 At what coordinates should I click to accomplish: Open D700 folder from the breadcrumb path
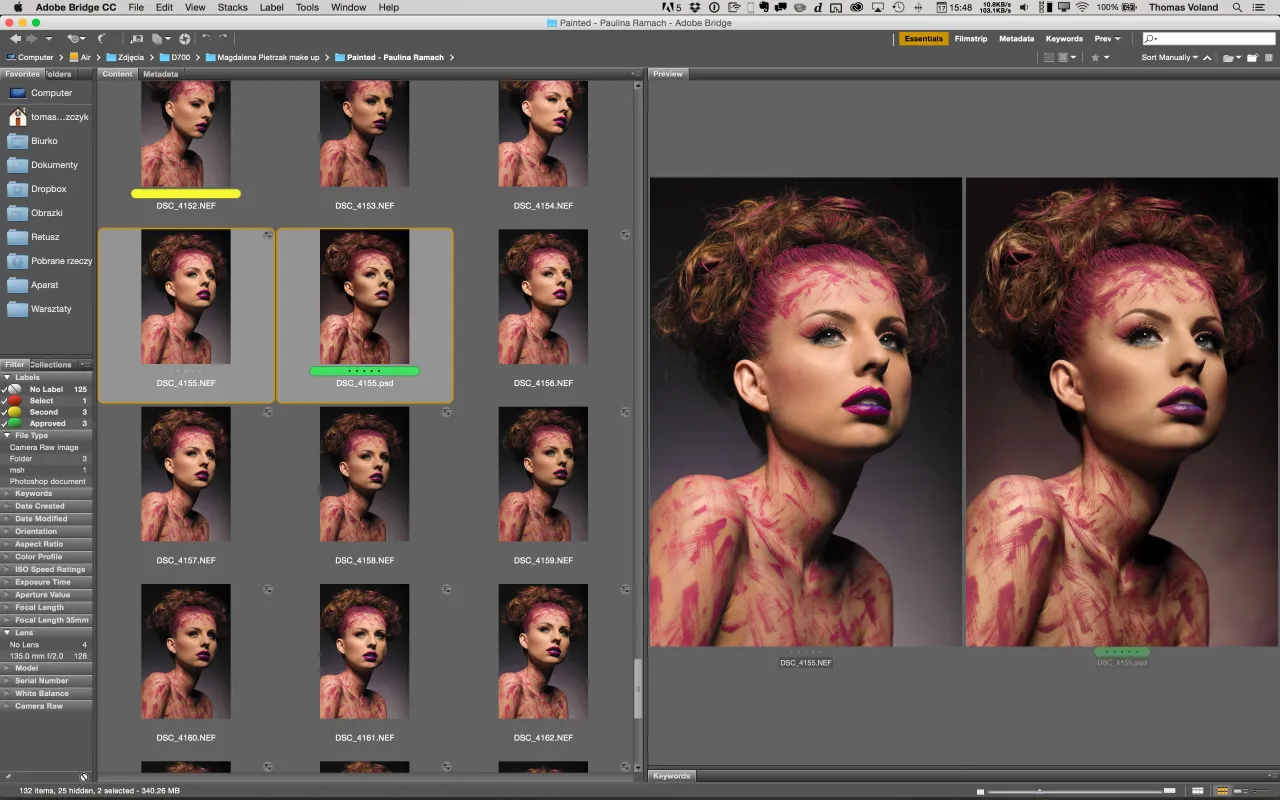tap(180, 57)
